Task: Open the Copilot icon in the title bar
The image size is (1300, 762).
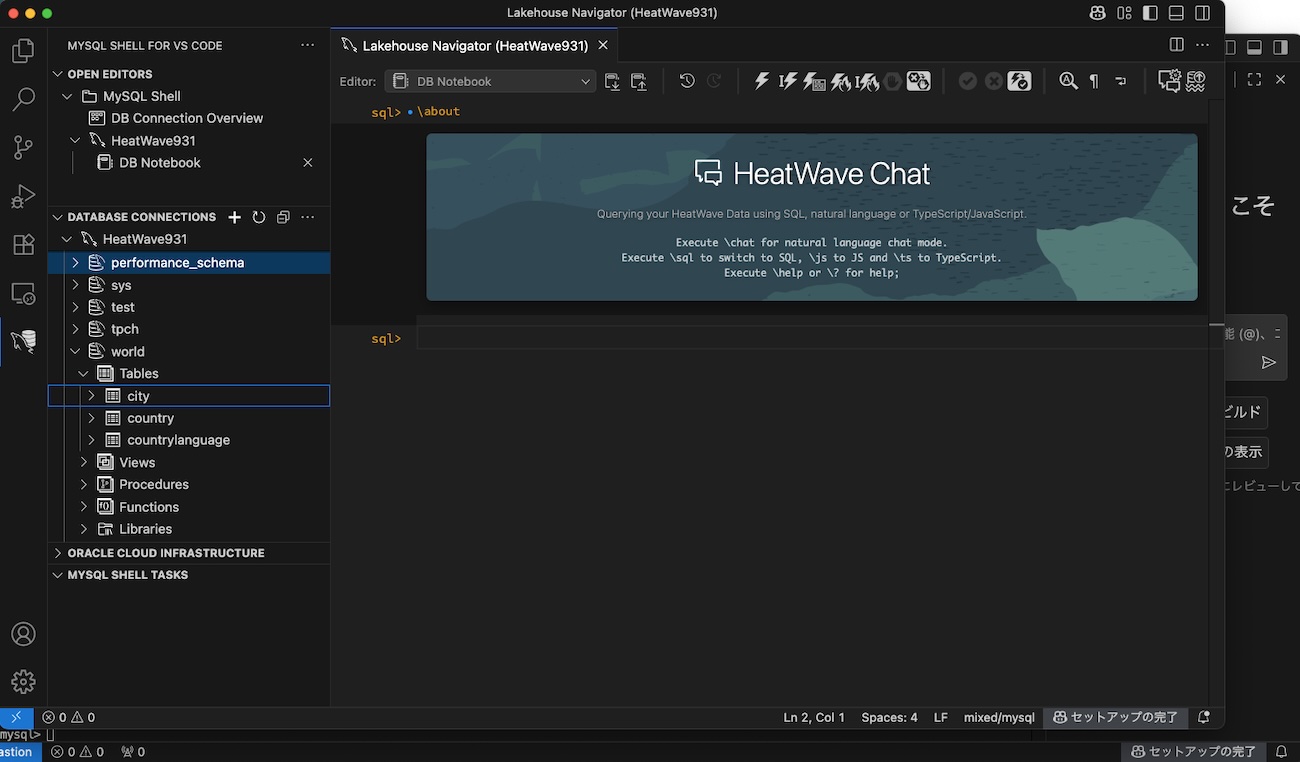Action: click(1099, 13)
